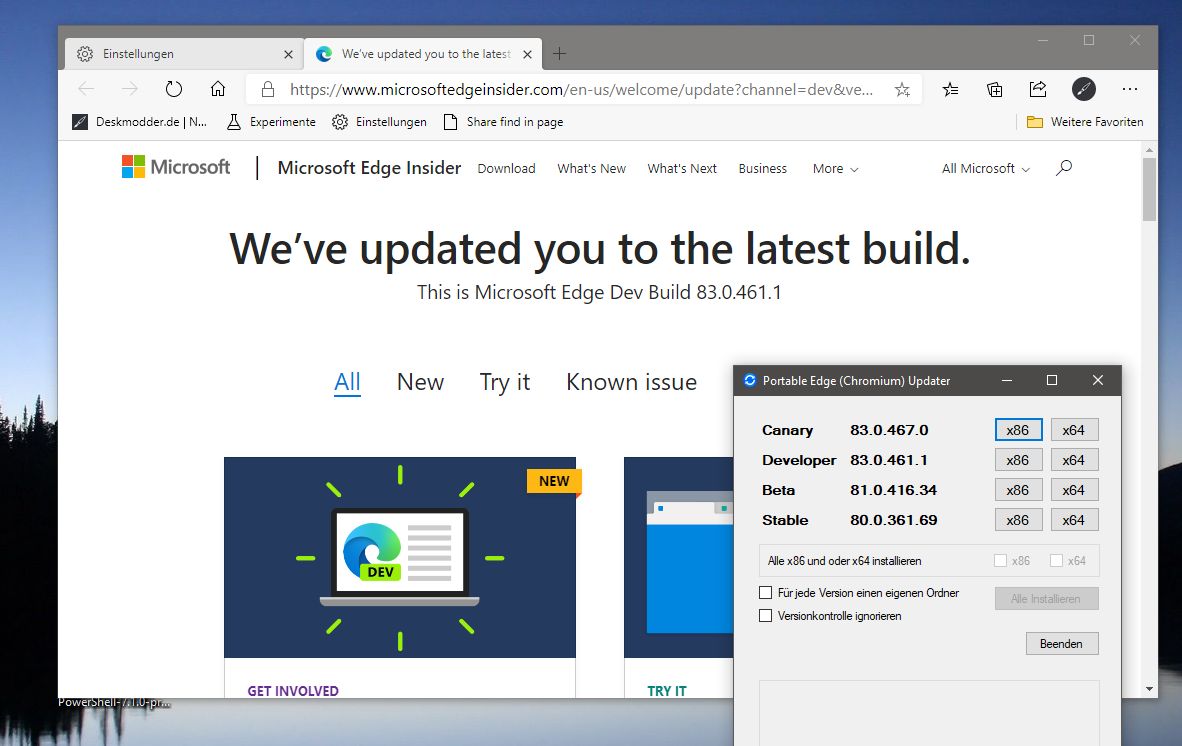Click Canary version 83.0.467.0 text

pyautogui.click(x=890, y=430)
